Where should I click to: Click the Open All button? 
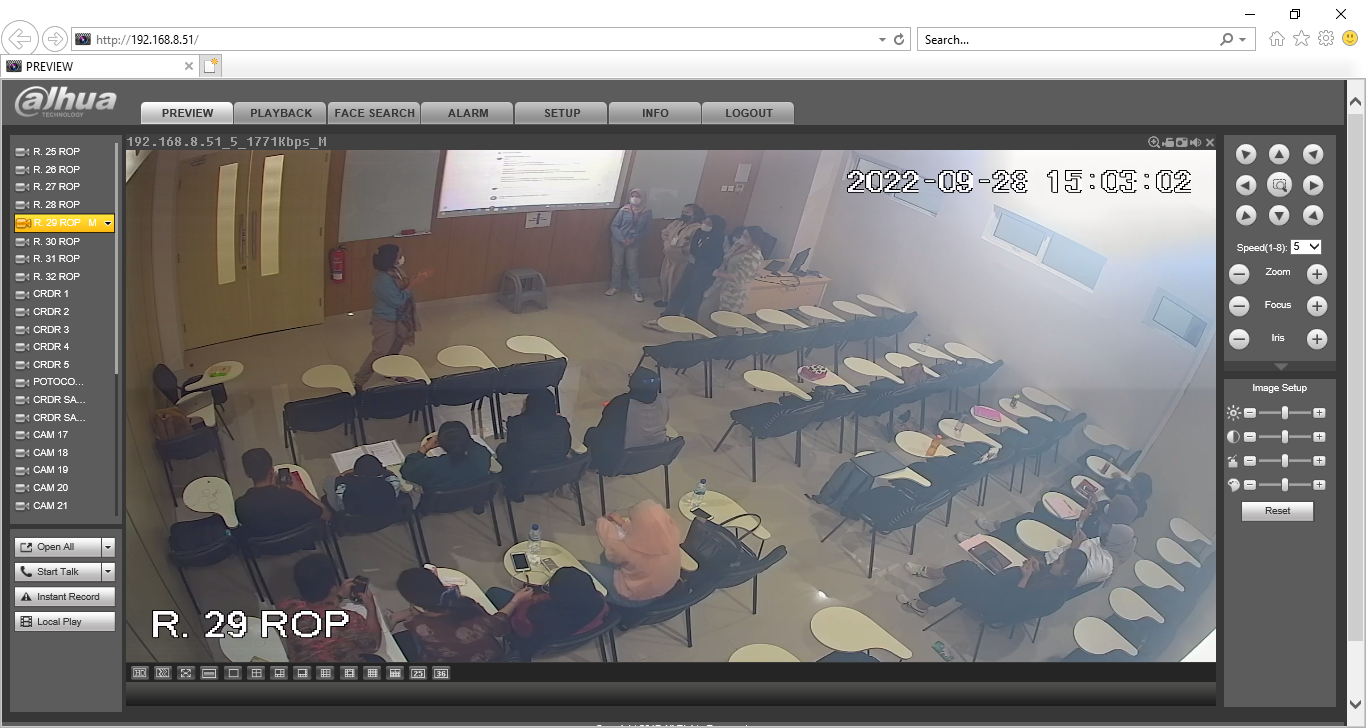[58, 547]
